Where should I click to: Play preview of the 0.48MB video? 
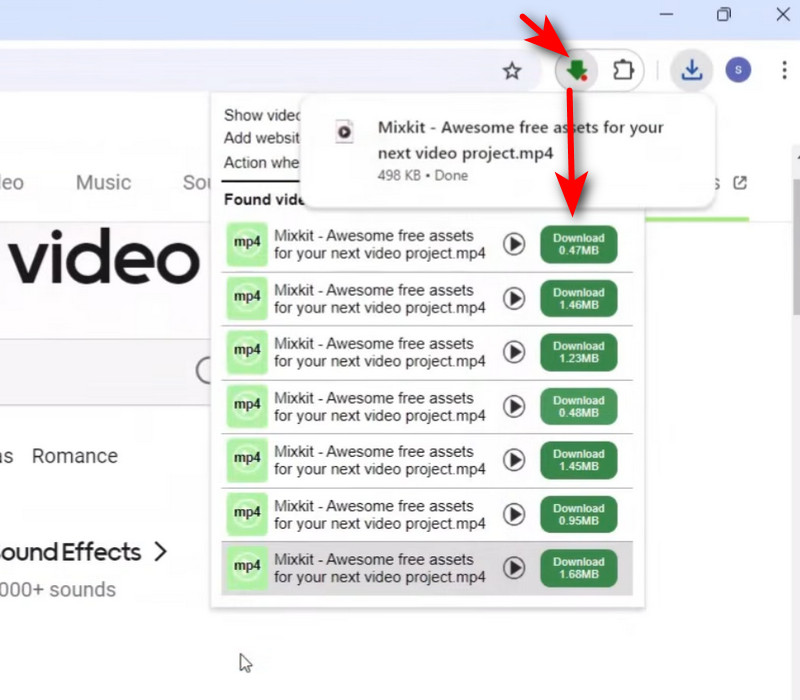514,407
